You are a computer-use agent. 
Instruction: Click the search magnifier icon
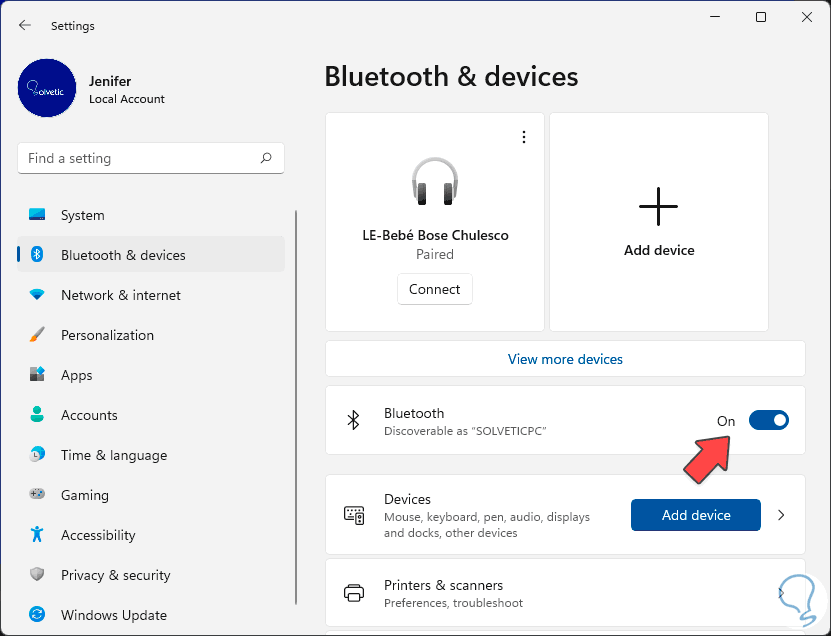pyautogui.click(x=266, y=158)
